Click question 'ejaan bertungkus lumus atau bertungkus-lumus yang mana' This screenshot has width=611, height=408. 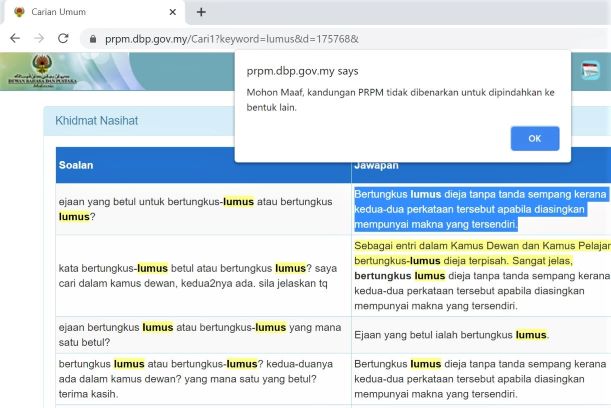200,335
